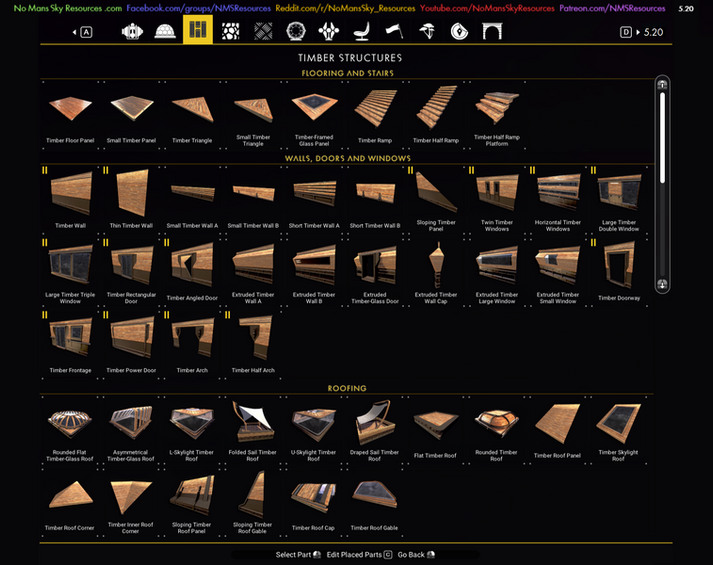Viewport: 713px width, 565px height.
Task: Switch to the mushroom flora category tab
Action: pyautogui.click(x=427, y=31)
